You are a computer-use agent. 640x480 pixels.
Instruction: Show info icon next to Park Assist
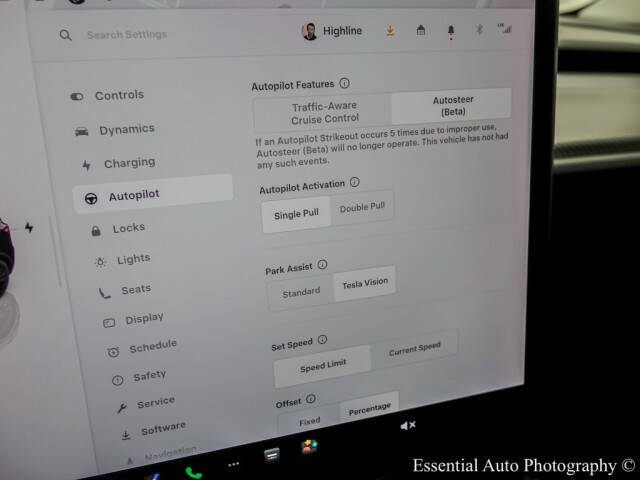pyautogui.click(x=322, y=266)
